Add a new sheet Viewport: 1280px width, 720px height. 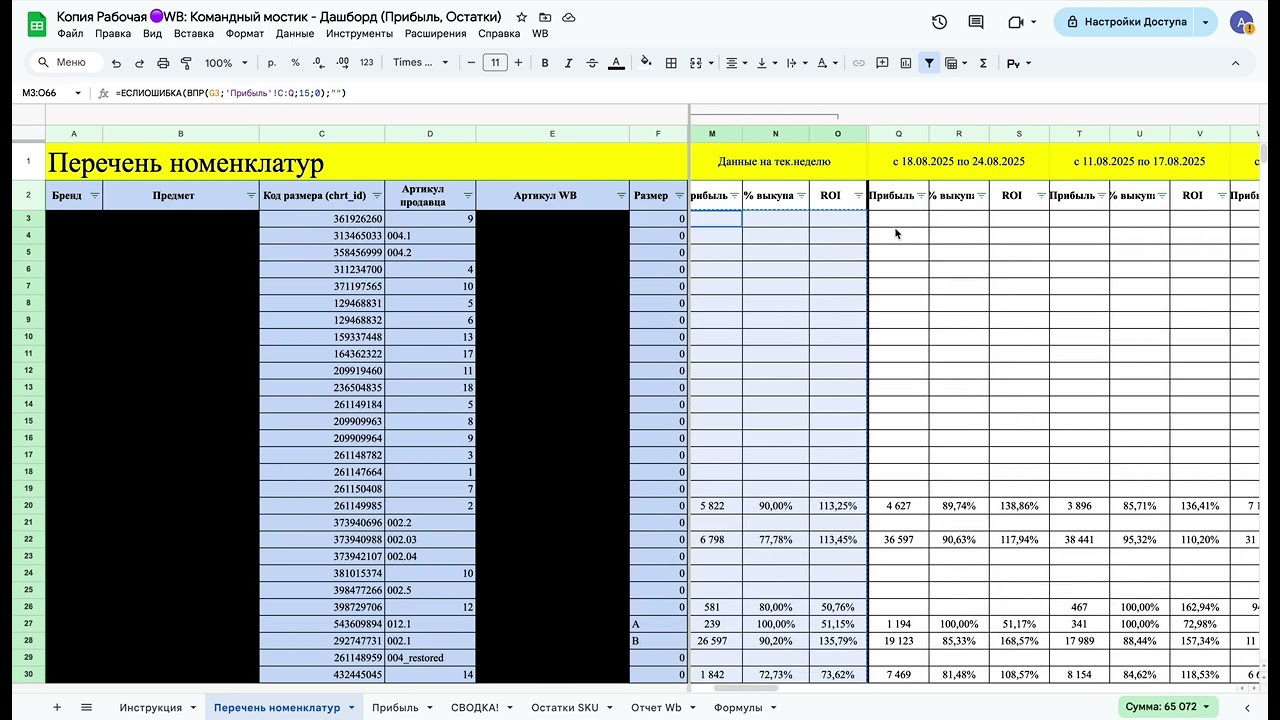pyautogui.click(x=57, y=707)
